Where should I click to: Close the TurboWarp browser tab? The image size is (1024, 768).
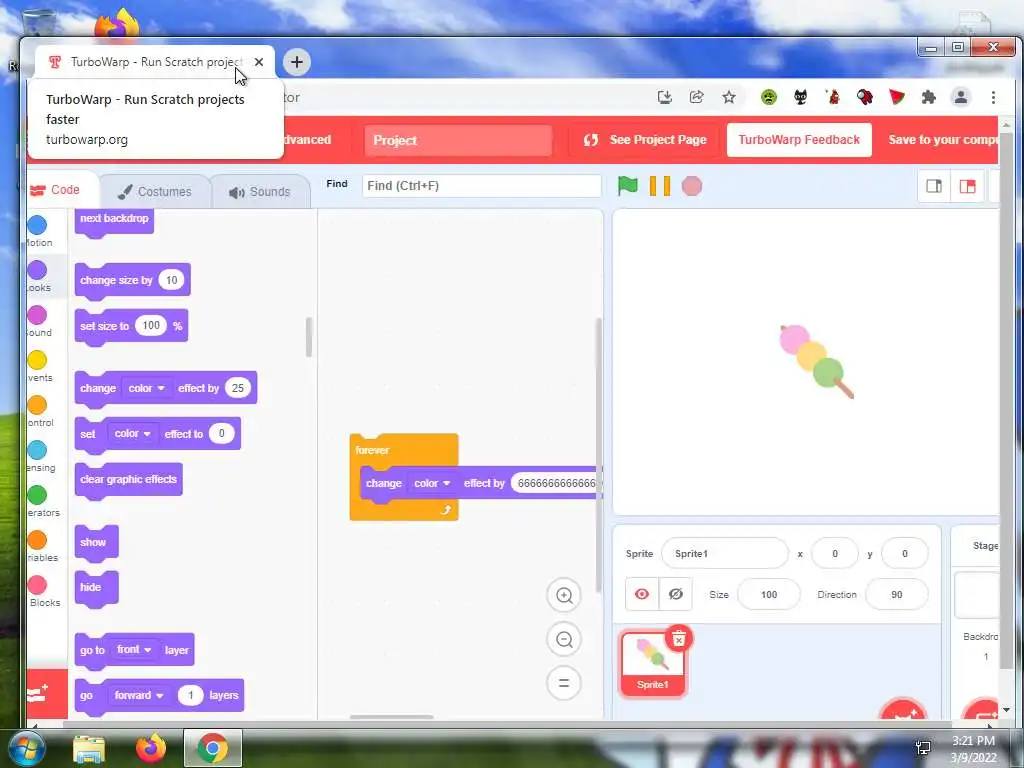pyautogui.click(x=259, y=62)
